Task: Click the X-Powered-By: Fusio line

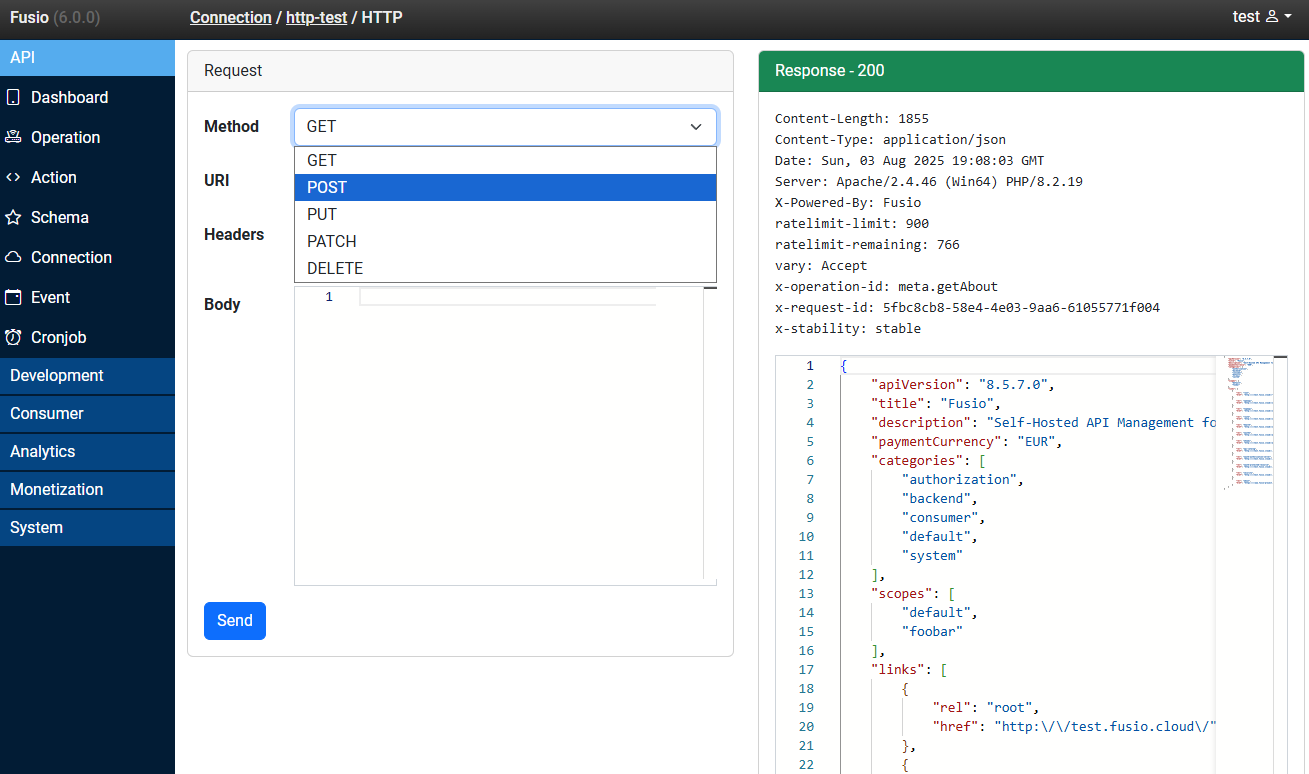Action: 848,202
